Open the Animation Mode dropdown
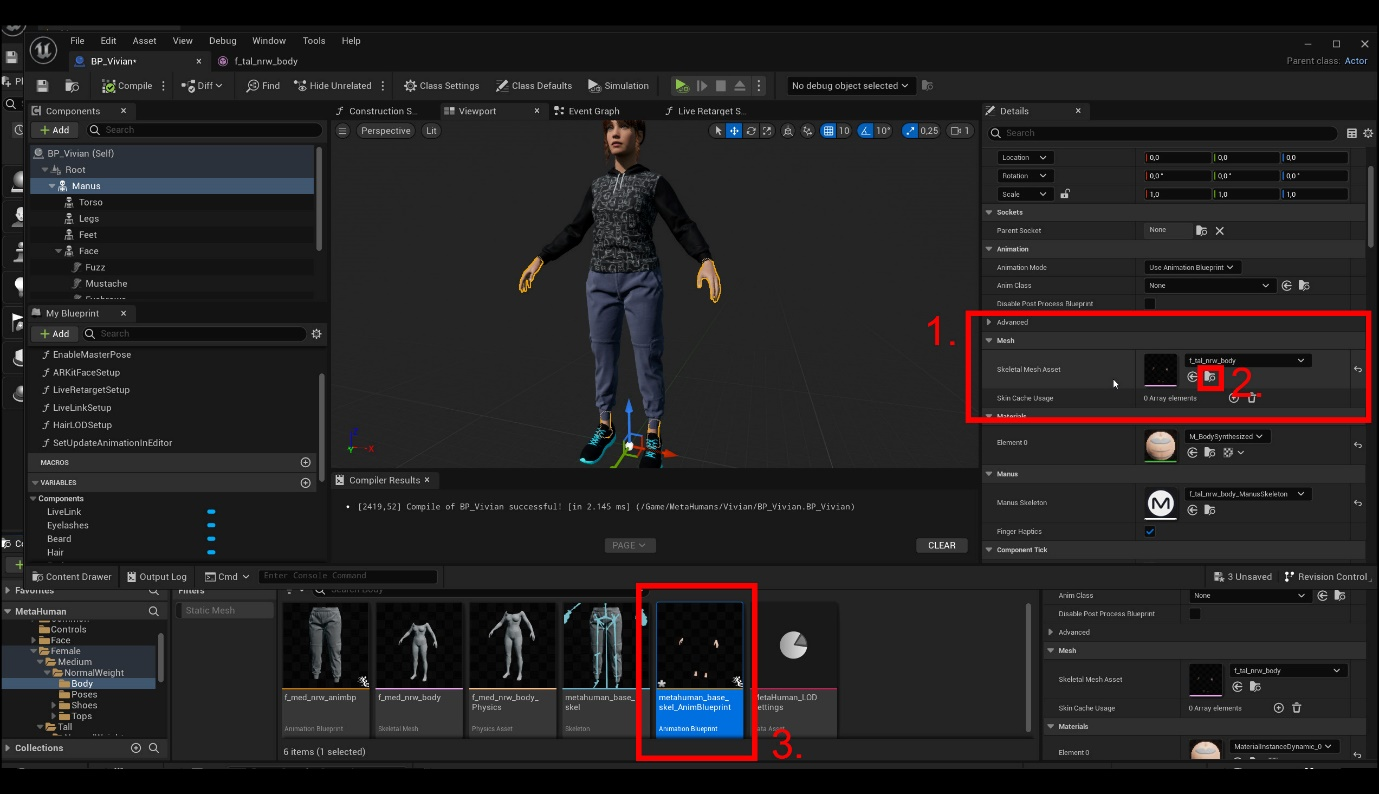1379x794 pixels. point(1192,267)
